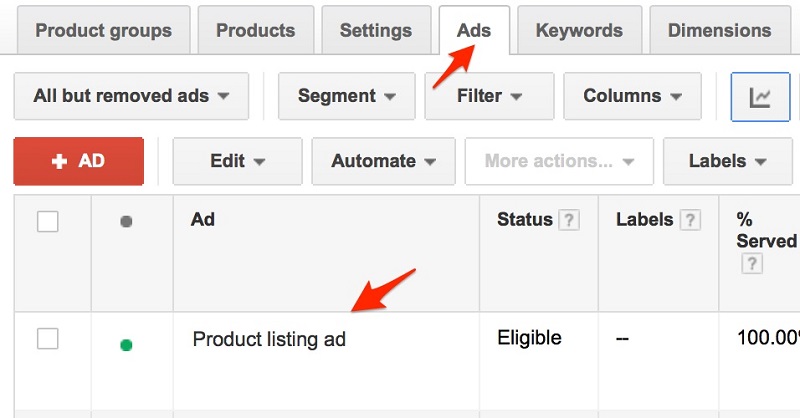Click the Product listing ad entry
Image resolution: width=800 pixels, height=418 pixels.
coord(269,340)
